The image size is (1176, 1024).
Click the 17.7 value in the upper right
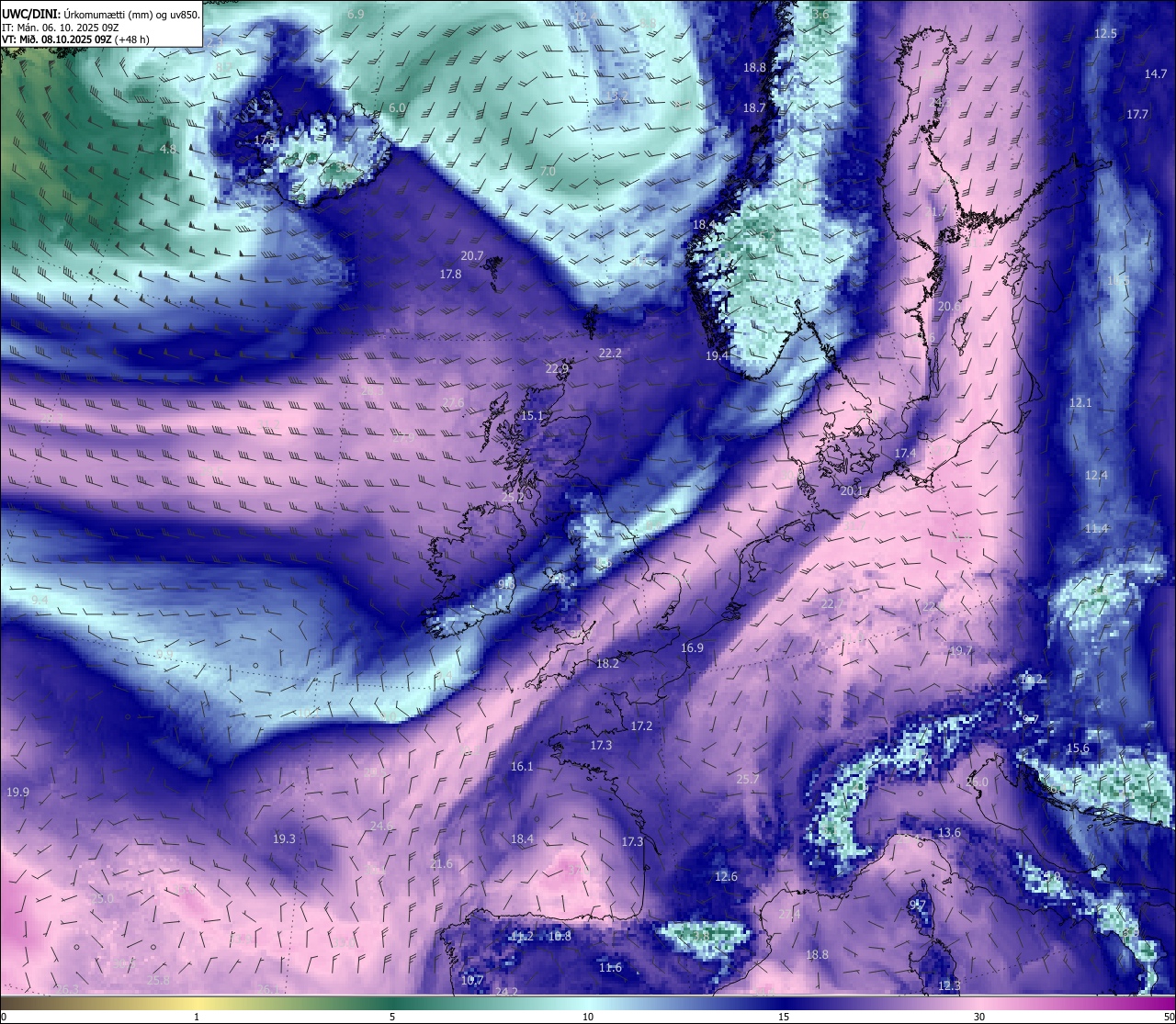click(x=1137, y=114)
